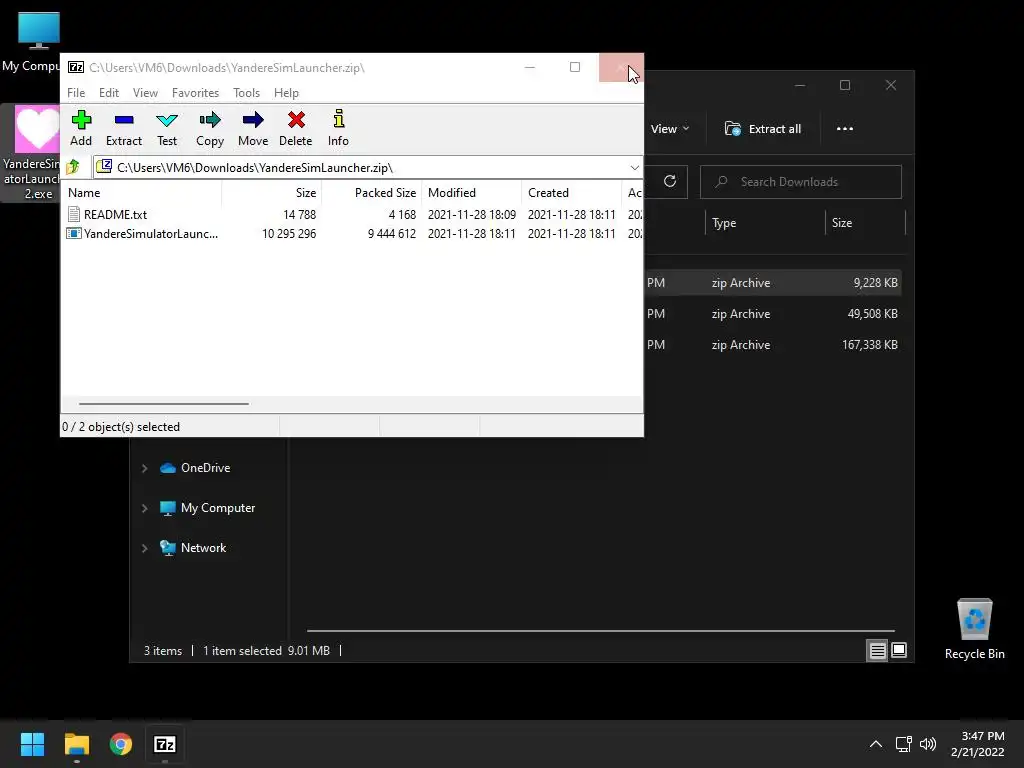This screenshot has height=768, width=1024.
Task: Select the 9,228 KB zip Archive row
Action: point(773,283)
